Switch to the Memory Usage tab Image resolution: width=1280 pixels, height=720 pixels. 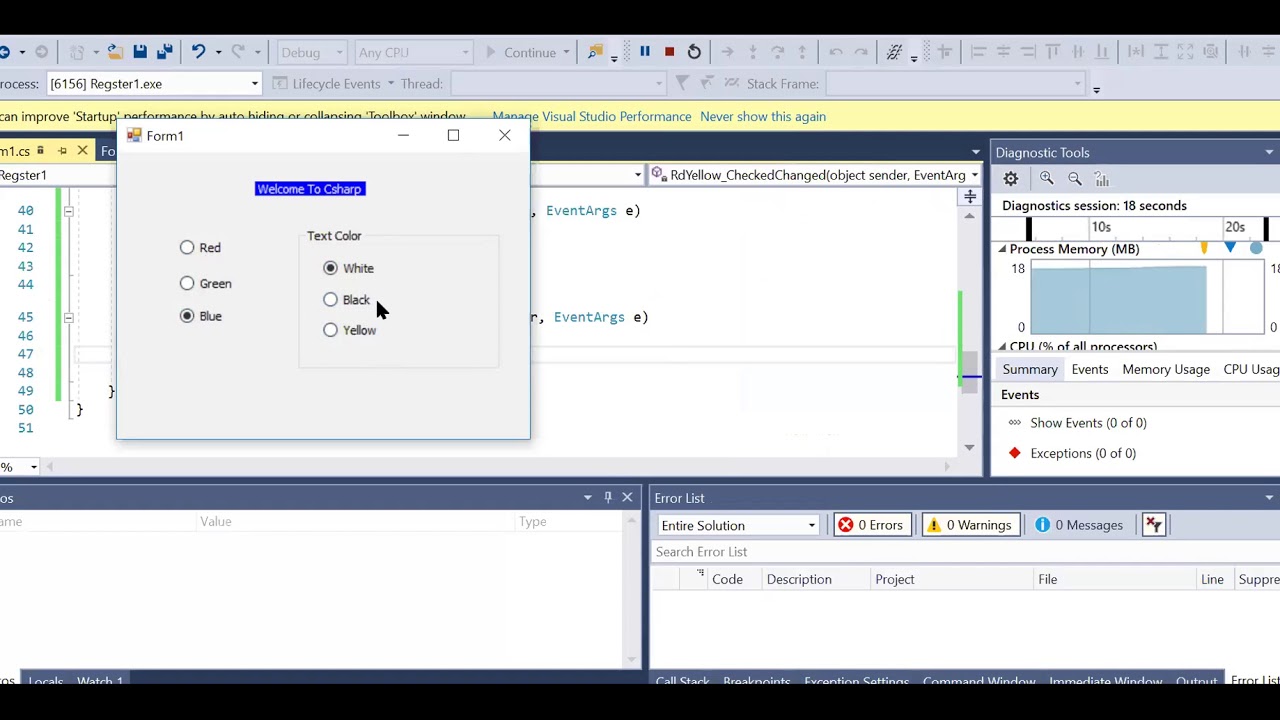(x=1166, y=369)
